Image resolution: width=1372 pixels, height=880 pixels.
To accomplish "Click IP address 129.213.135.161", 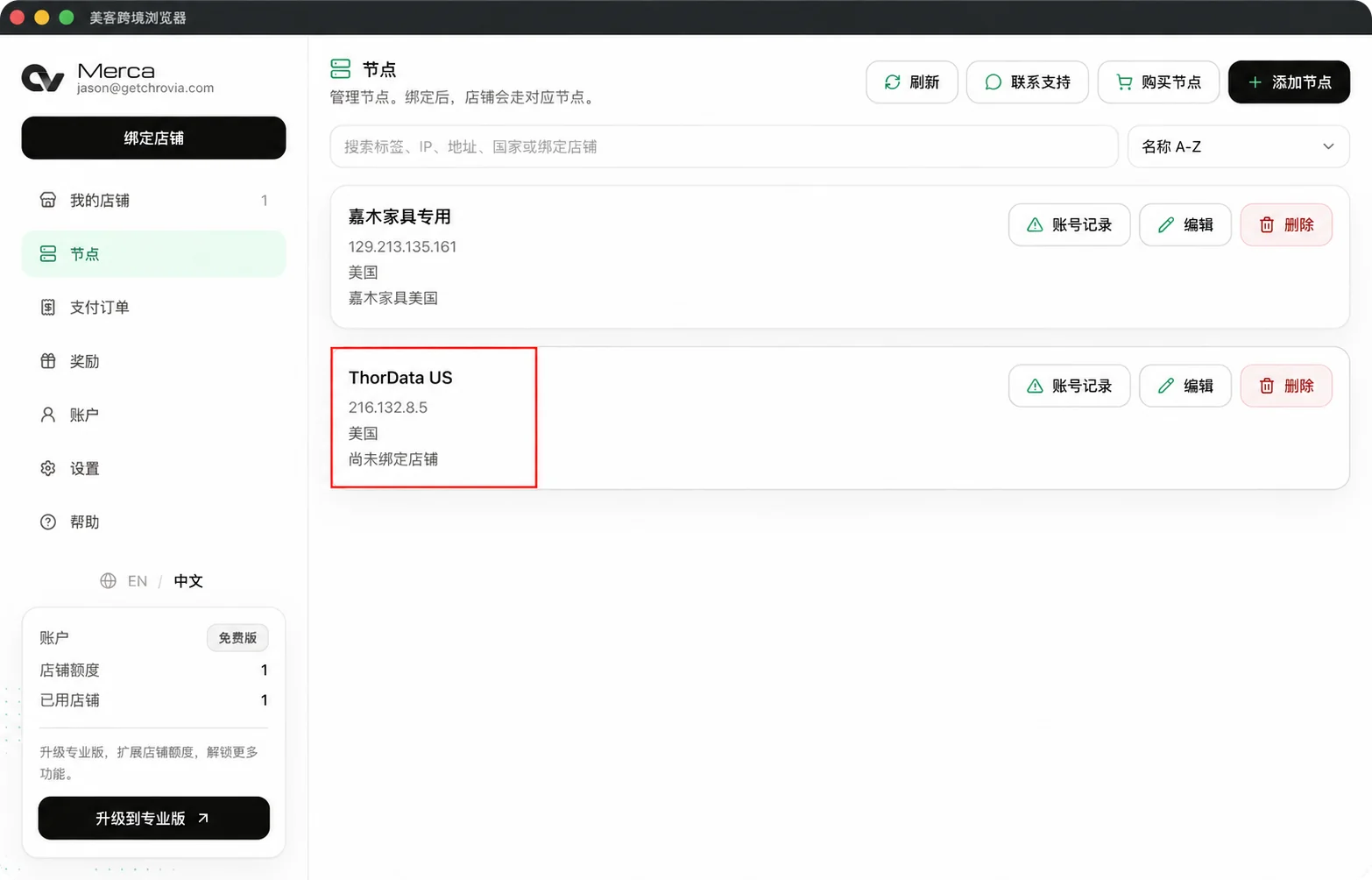I will tap(402, 247).
